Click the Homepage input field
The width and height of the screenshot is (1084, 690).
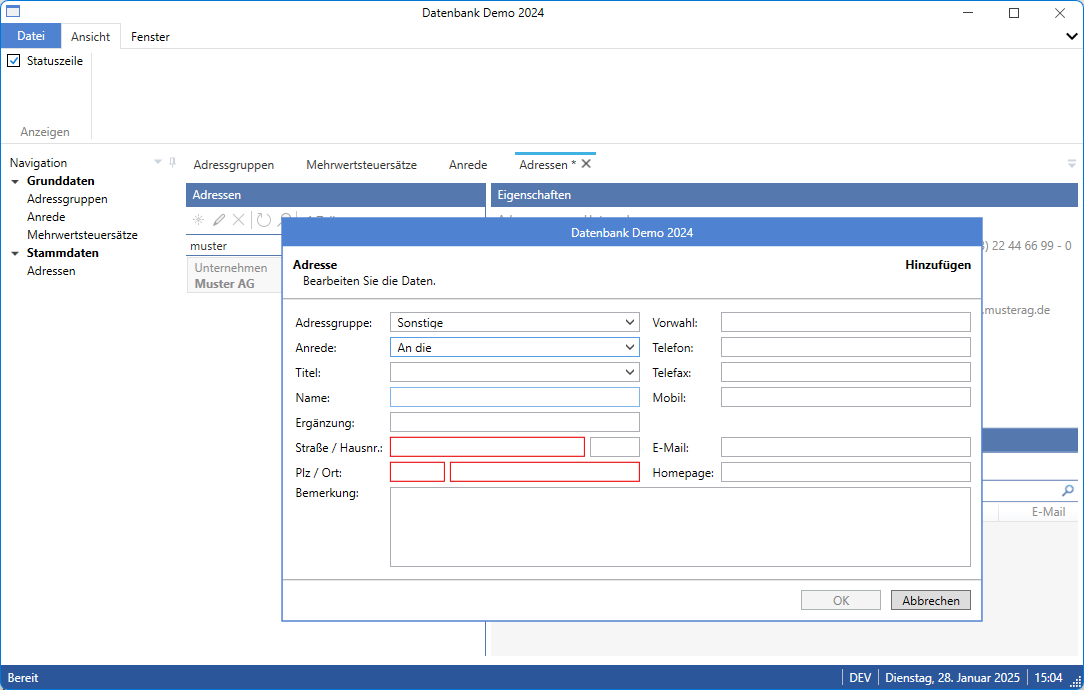click(845, 472)
